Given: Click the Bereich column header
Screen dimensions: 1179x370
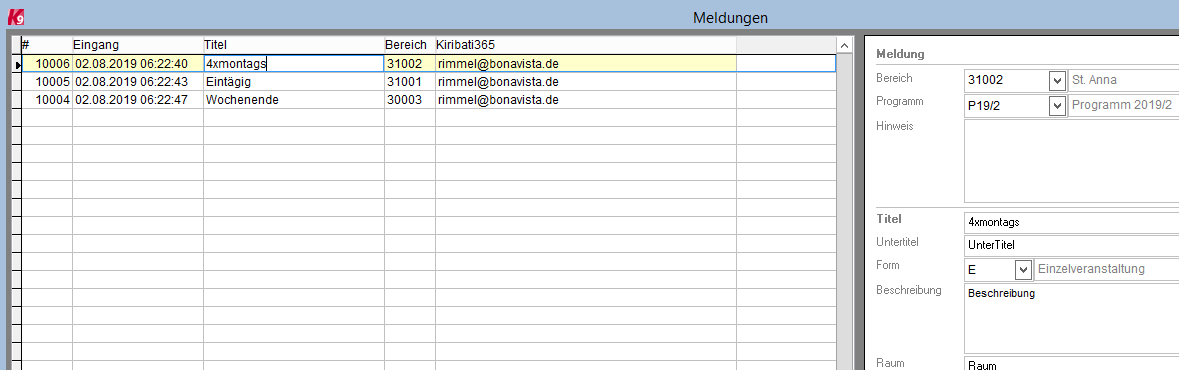Looking at the screenshot, I should (x=410, y=45).
